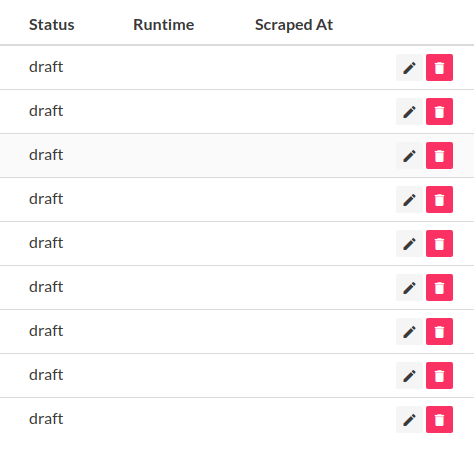The width and height of the screenshot is (474, 459).
Task: Click the pencil icon in the sixth draft row
Action: (x=409, y=288)
